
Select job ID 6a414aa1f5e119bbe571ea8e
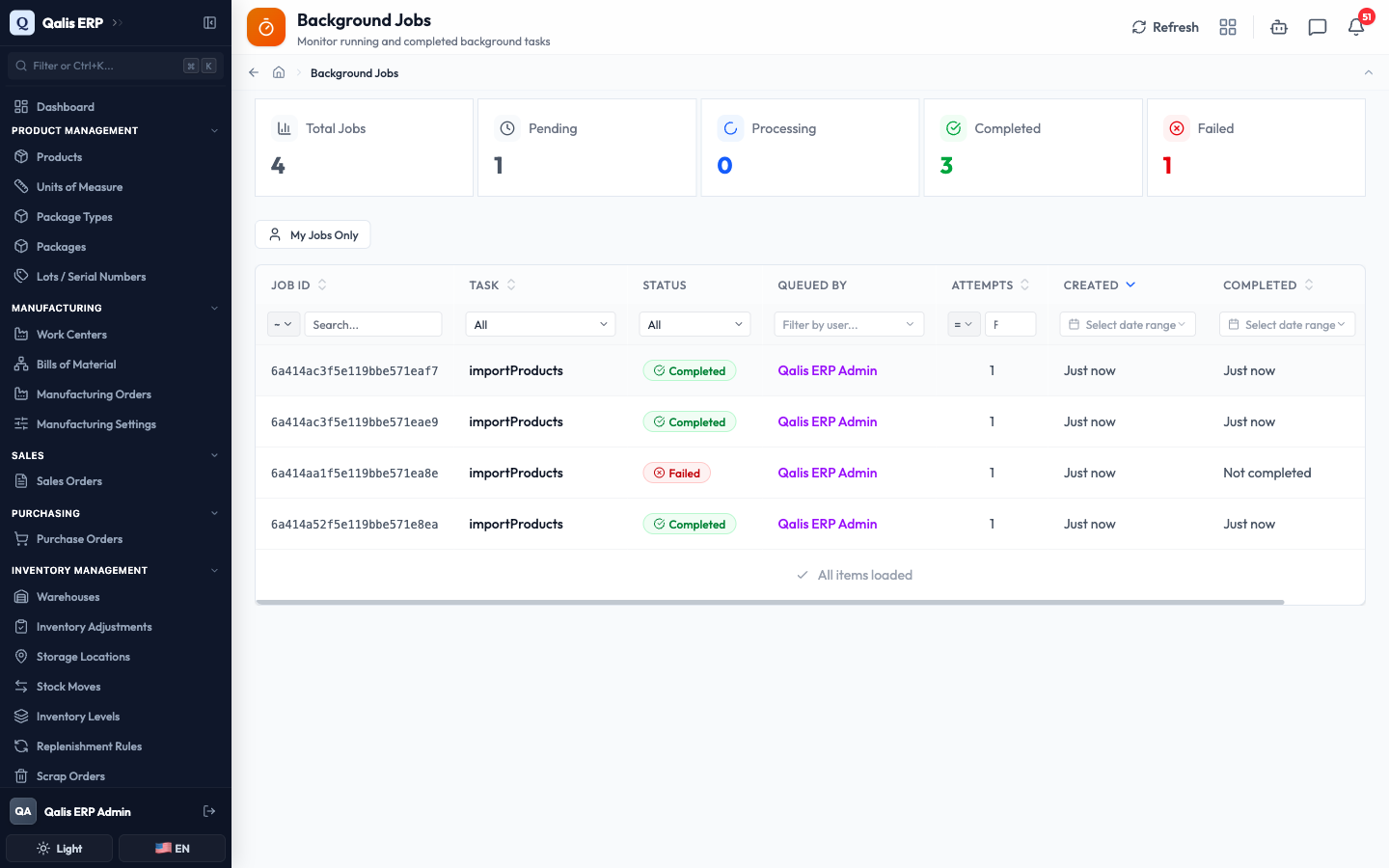click(x=355, y=474)
